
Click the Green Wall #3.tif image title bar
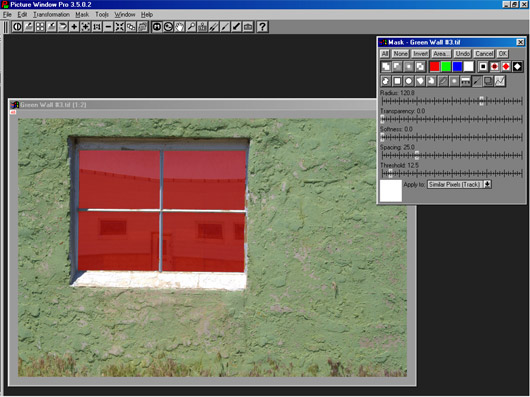pyautogui.click(x=193, y=105)
